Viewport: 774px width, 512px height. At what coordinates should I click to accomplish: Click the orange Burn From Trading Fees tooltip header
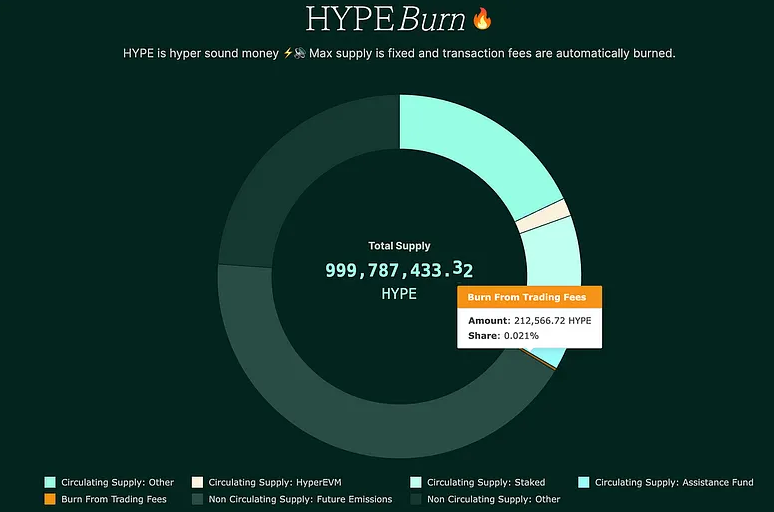coord(529,297)
